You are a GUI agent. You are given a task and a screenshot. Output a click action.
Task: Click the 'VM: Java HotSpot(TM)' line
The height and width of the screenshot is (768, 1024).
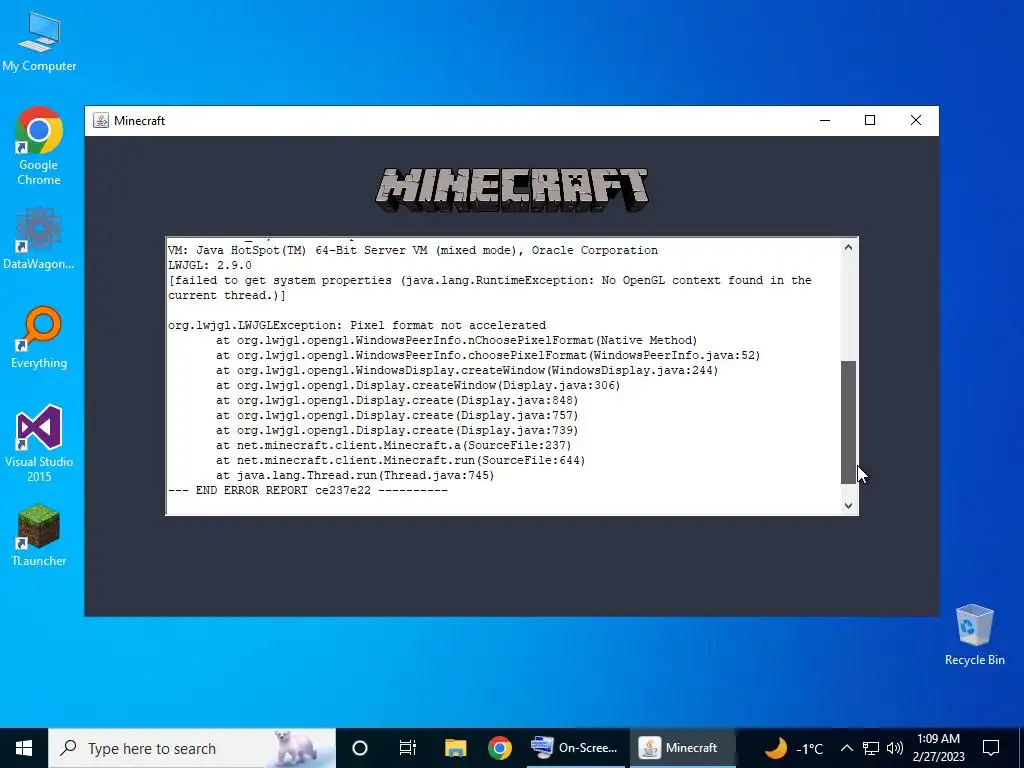[x=413, y=250]
